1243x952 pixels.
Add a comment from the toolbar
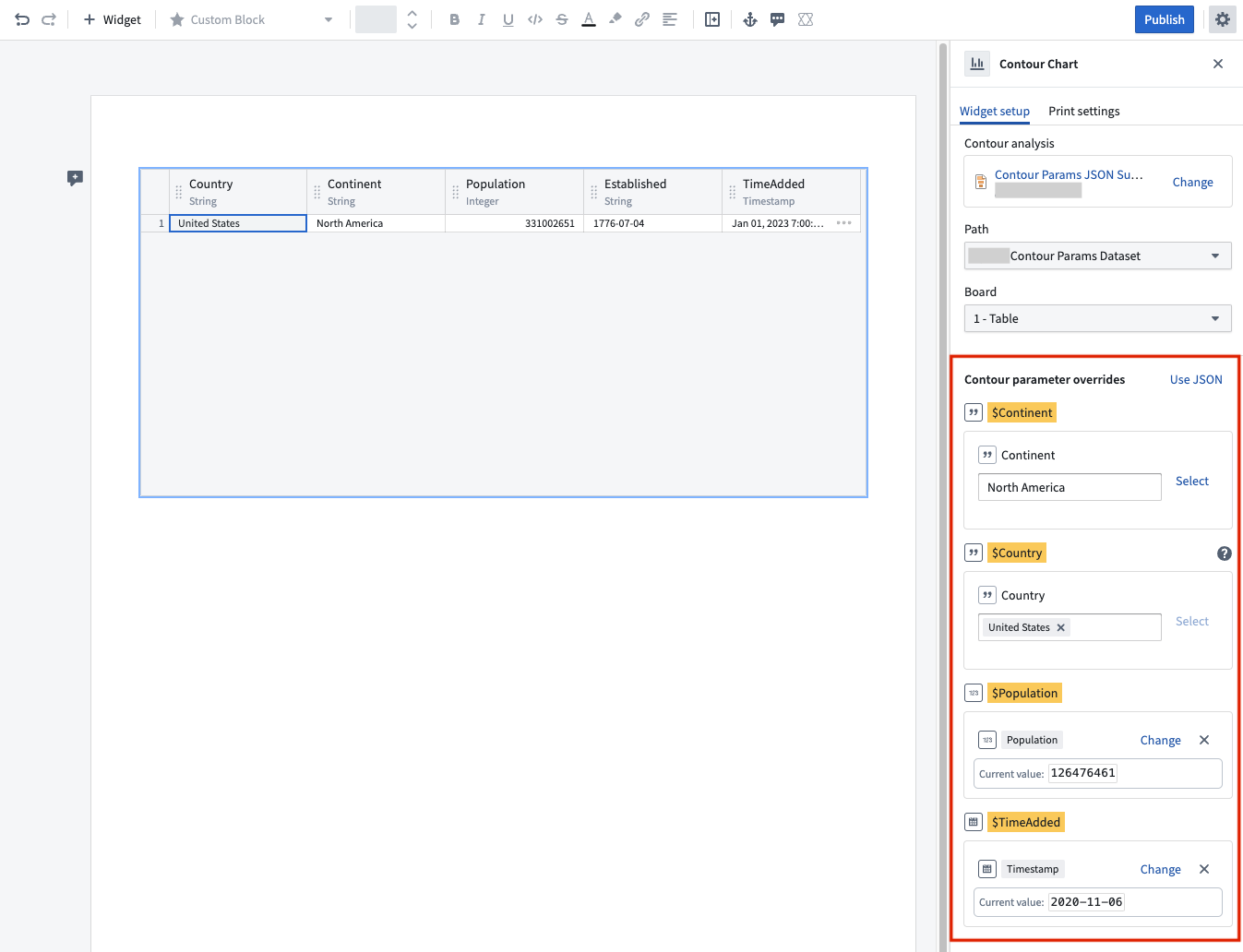(778, 19)
